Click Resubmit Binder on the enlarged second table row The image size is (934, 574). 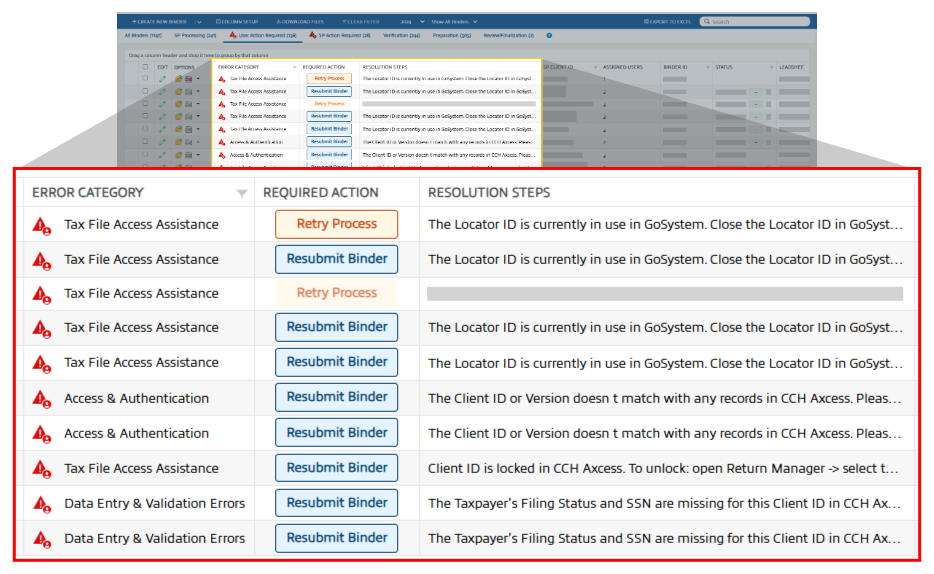click(337, 259)
